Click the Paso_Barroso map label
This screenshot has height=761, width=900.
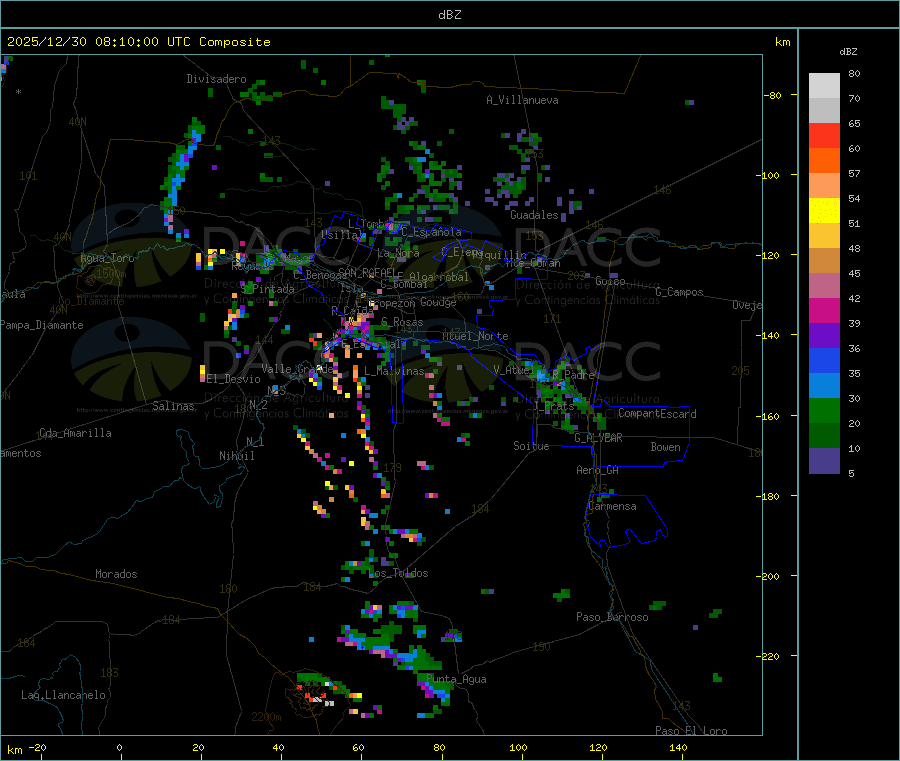pyautogui.click(x=612, y=617)
